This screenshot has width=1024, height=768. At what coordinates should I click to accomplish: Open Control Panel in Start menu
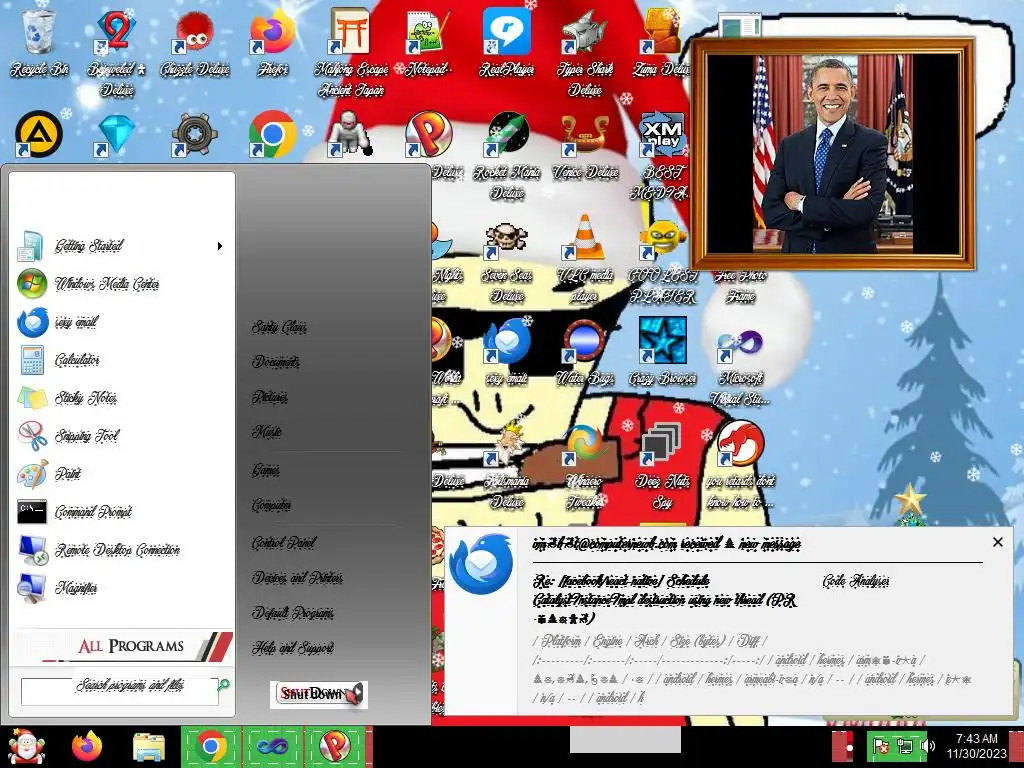click(284, 543)
